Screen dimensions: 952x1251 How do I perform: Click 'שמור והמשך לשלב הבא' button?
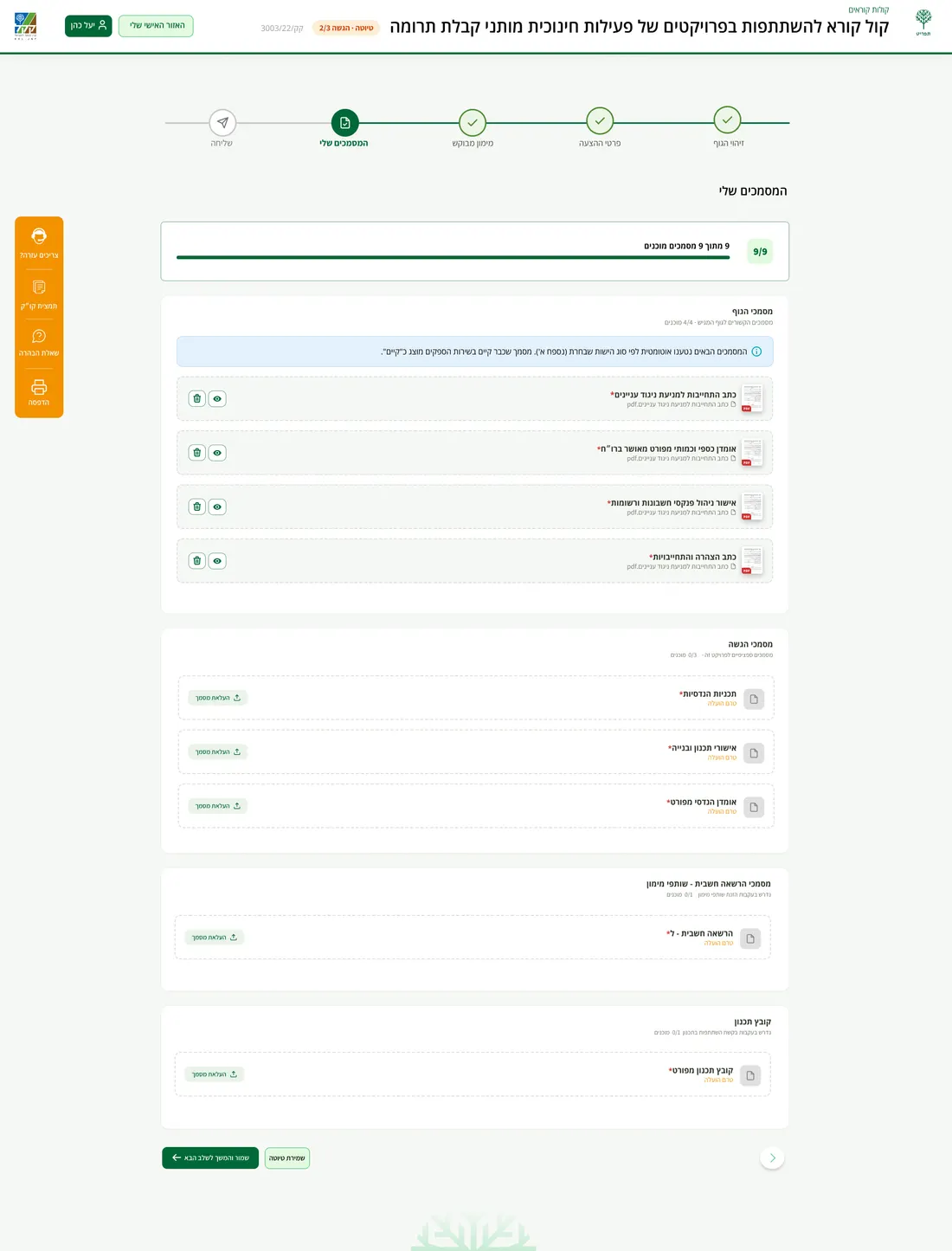tap(210, 1157)
